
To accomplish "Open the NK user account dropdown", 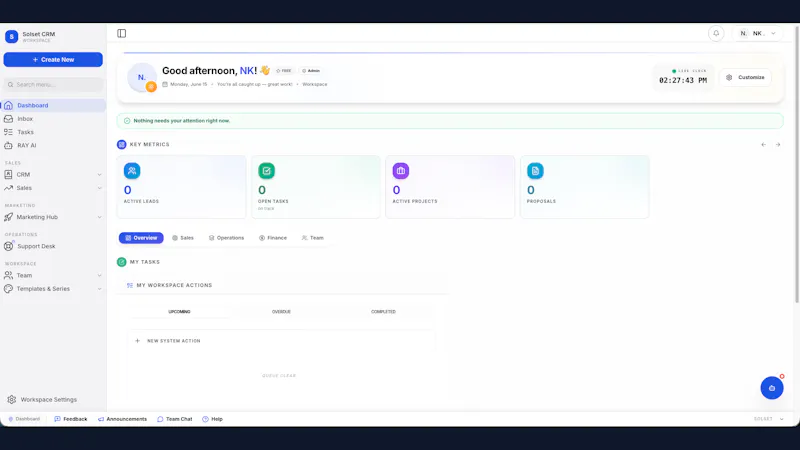I will pos(758,33).
